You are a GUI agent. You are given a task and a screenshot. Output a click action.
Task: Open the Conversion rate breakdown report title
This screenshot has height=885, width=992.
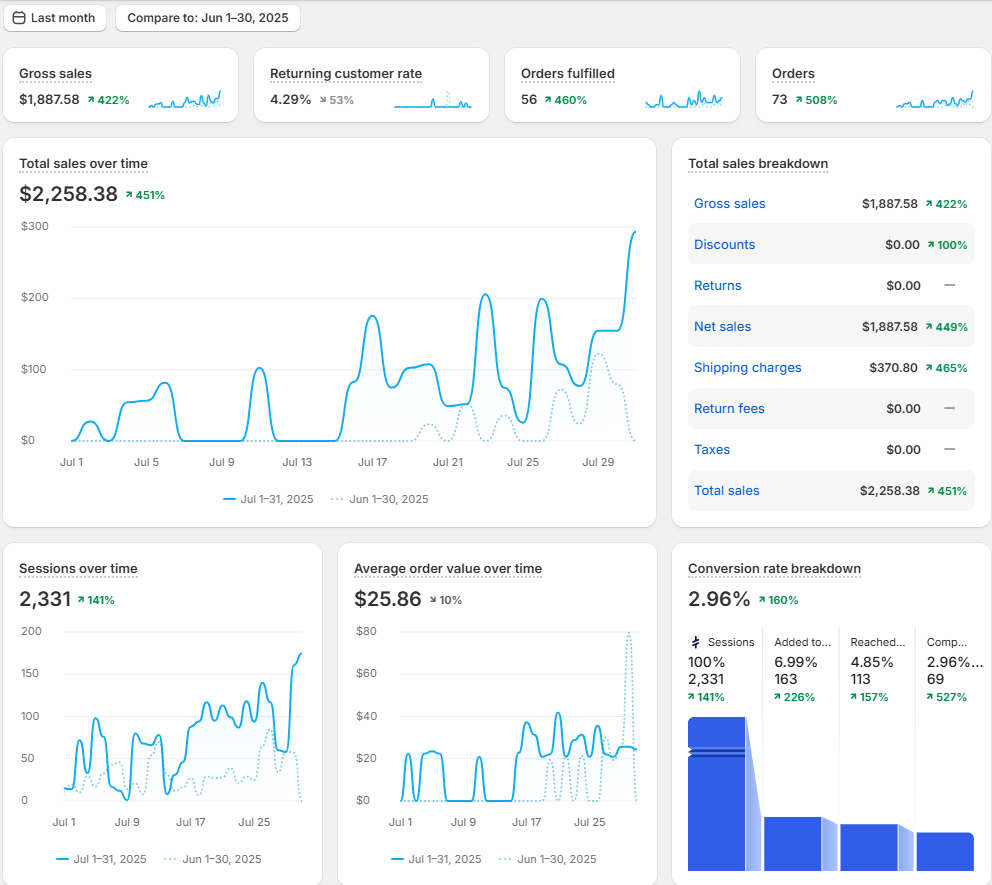(774, 569)
